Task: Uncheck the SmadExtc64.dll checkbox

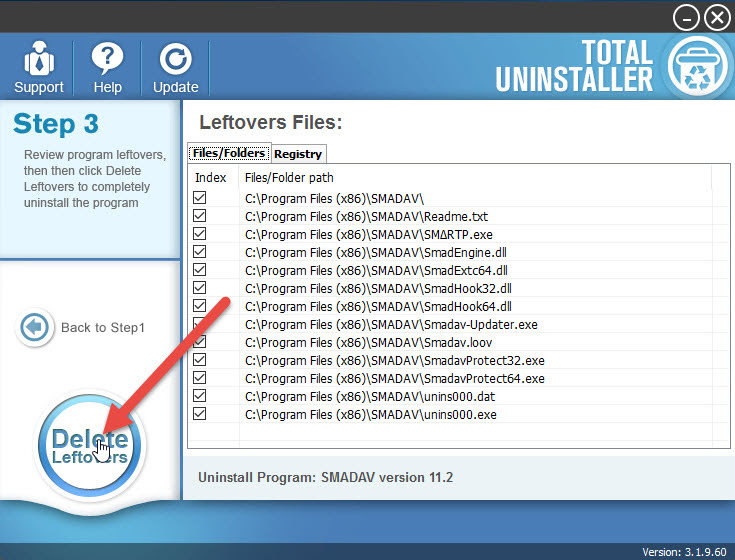Action: tap(200, 270)
